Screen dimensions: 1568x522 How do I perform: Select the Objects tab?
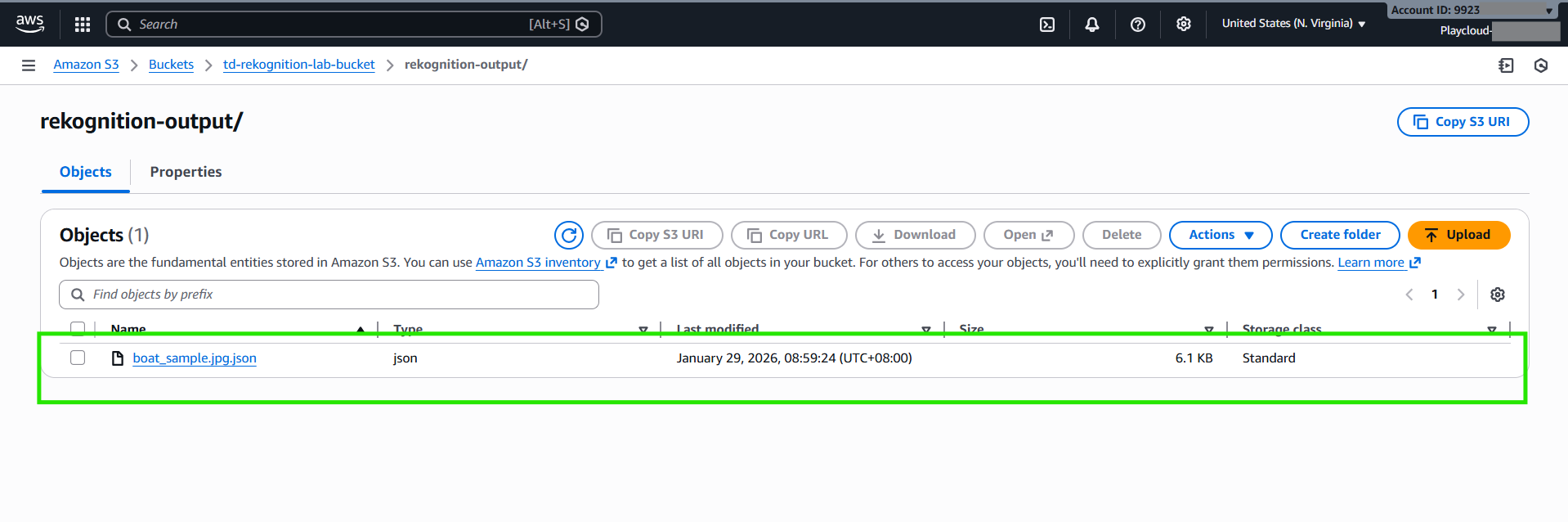[86, 172]
